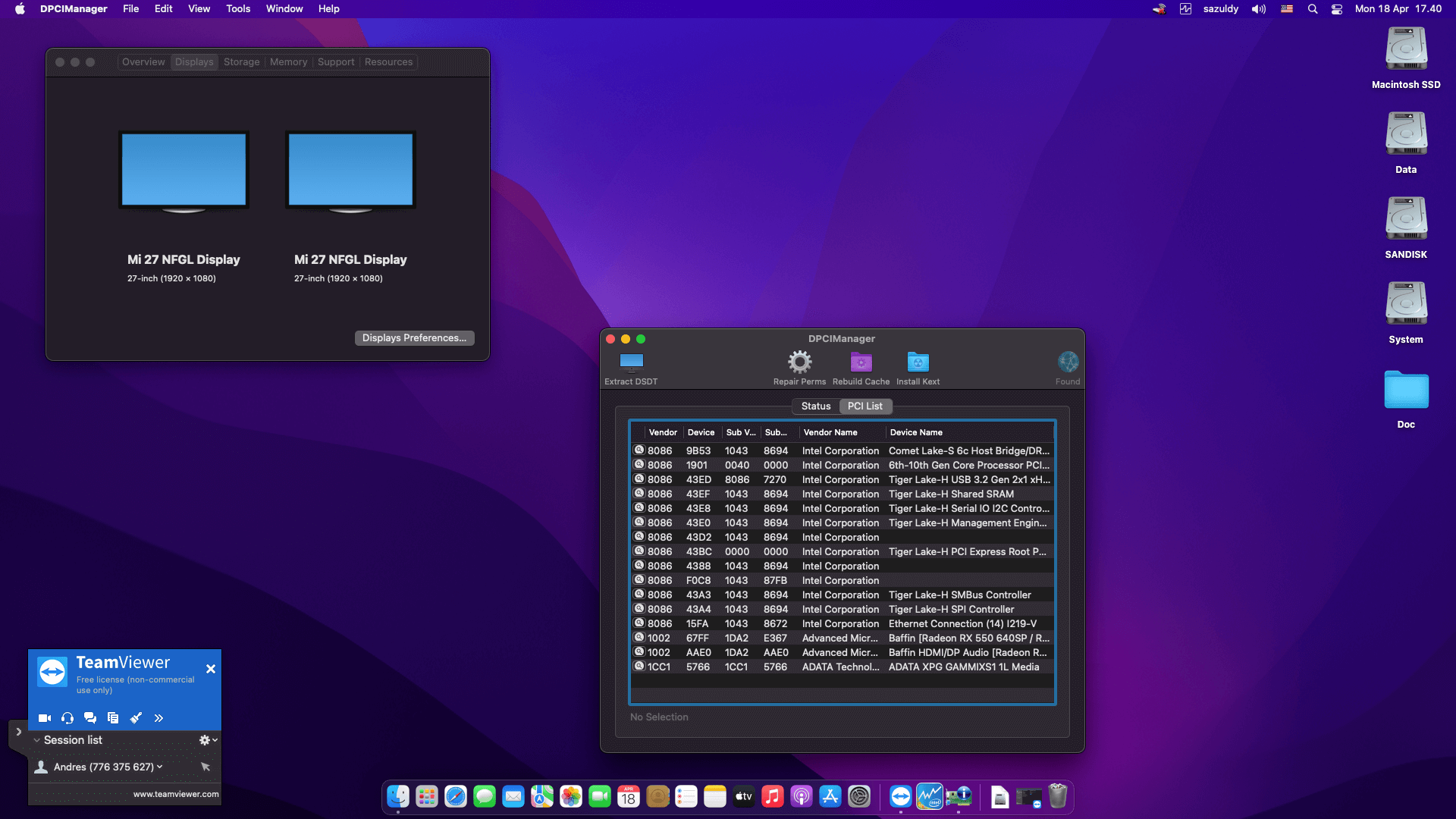This screenshot has height=819, width=1456.
Task: Open TeamViewer file transfer icon
Action: (x=113, y=717)
